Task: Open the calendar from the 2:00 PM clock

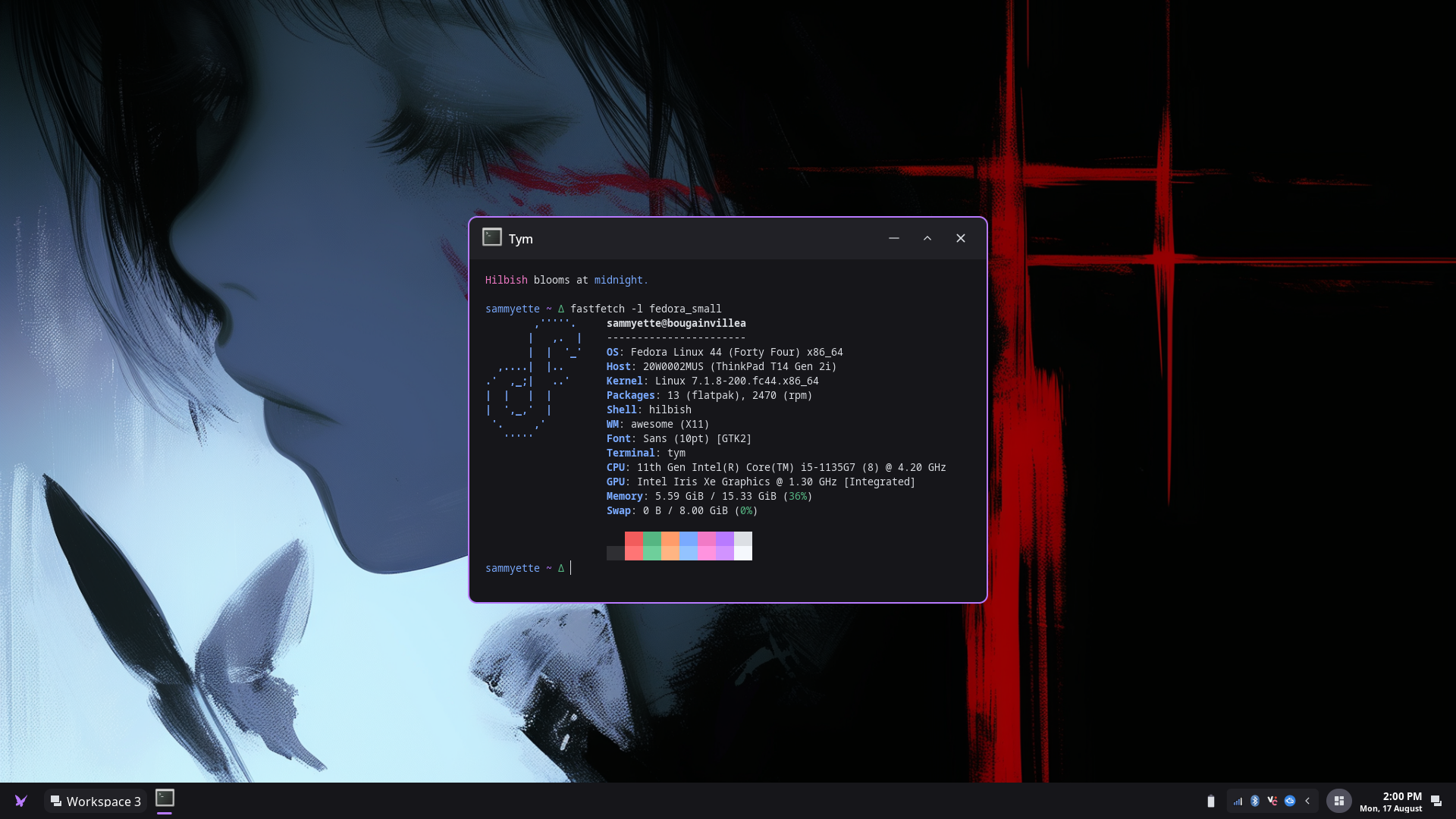Action: tap(1391, 802)
